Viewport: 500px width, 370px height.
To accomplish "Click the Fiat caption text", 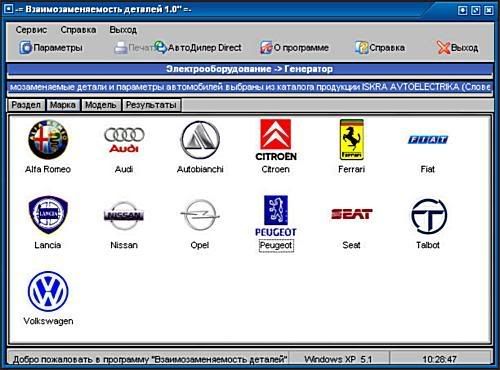I will pyautogui.click(x=428, y=169).
